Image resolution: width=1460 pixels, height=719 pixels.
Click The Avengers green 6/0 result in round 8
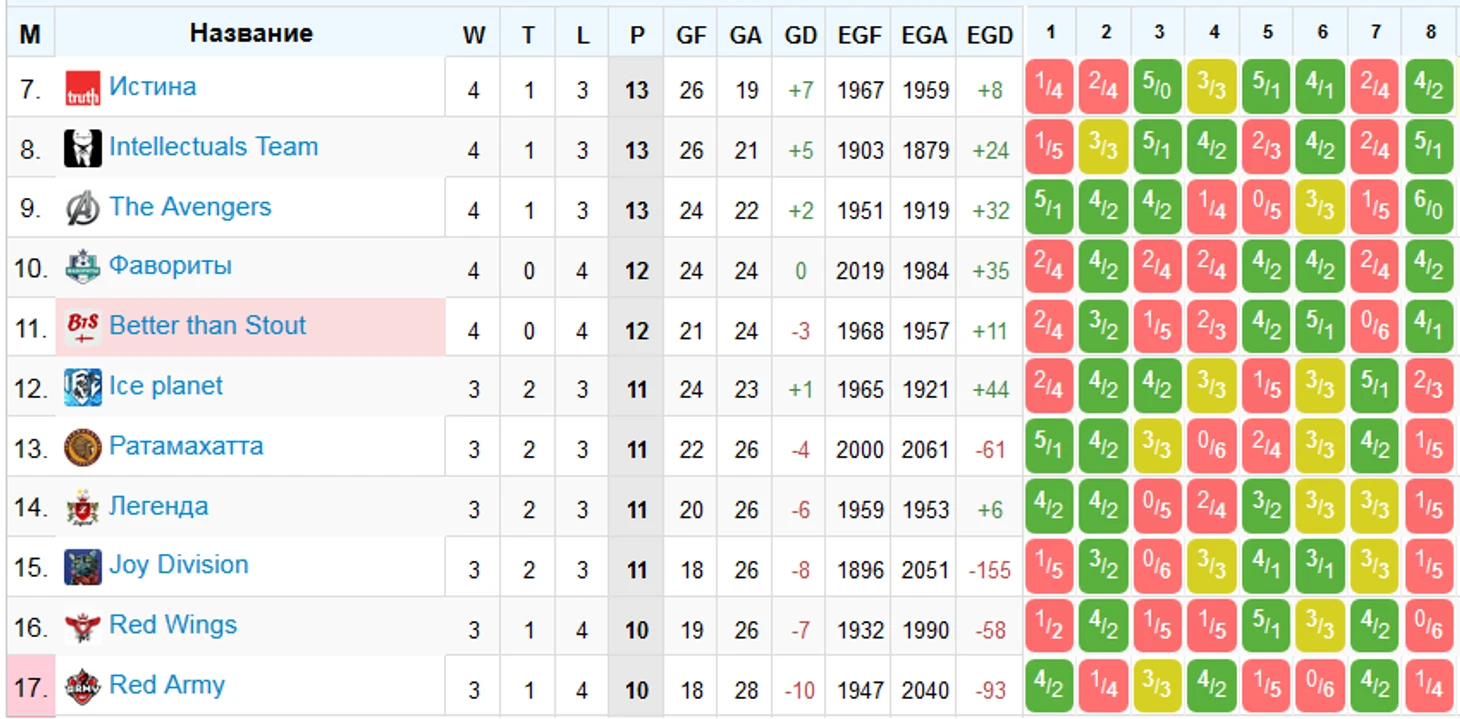click(x=1429, y=208)
